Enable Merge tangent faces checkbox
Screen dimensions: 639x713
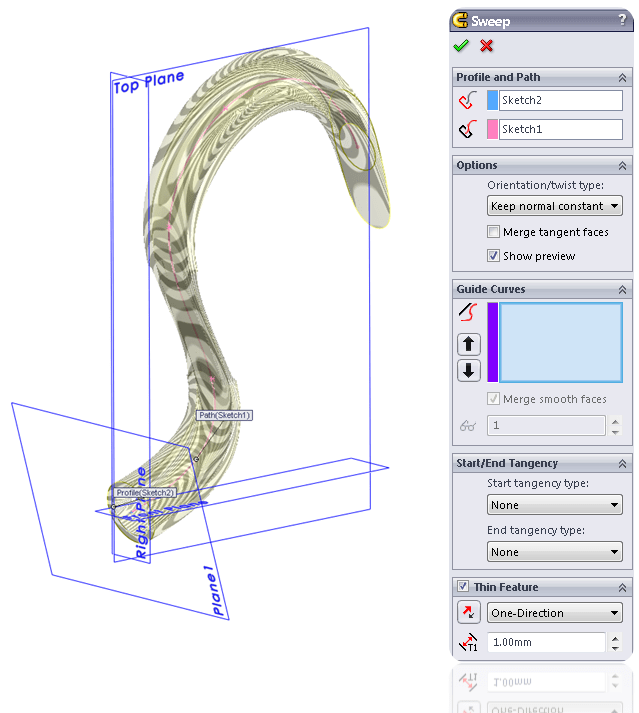(x=493, y=232)
